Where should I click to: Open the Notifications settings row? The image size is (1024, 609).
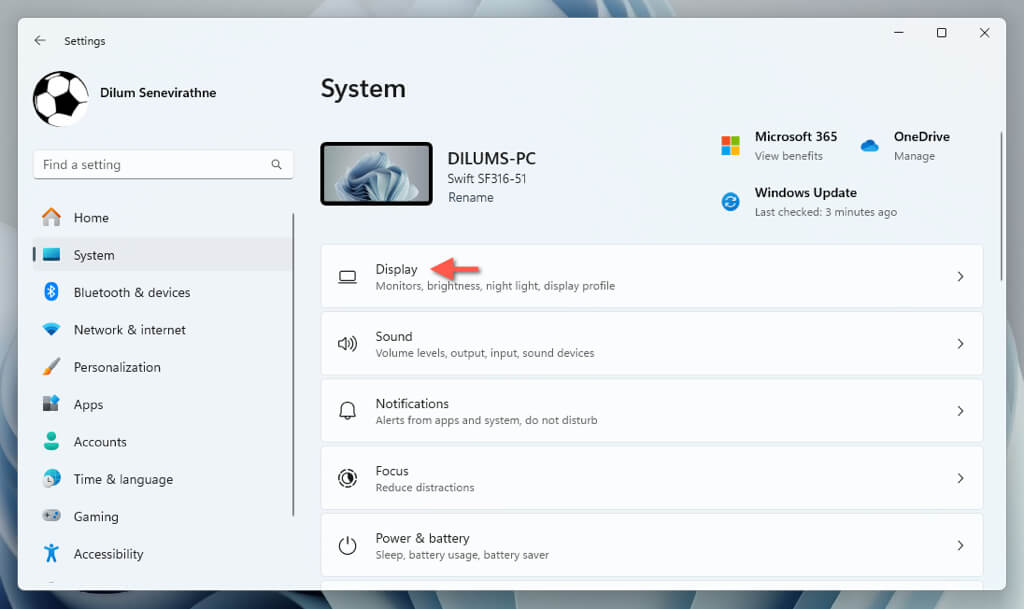[652, 411]
